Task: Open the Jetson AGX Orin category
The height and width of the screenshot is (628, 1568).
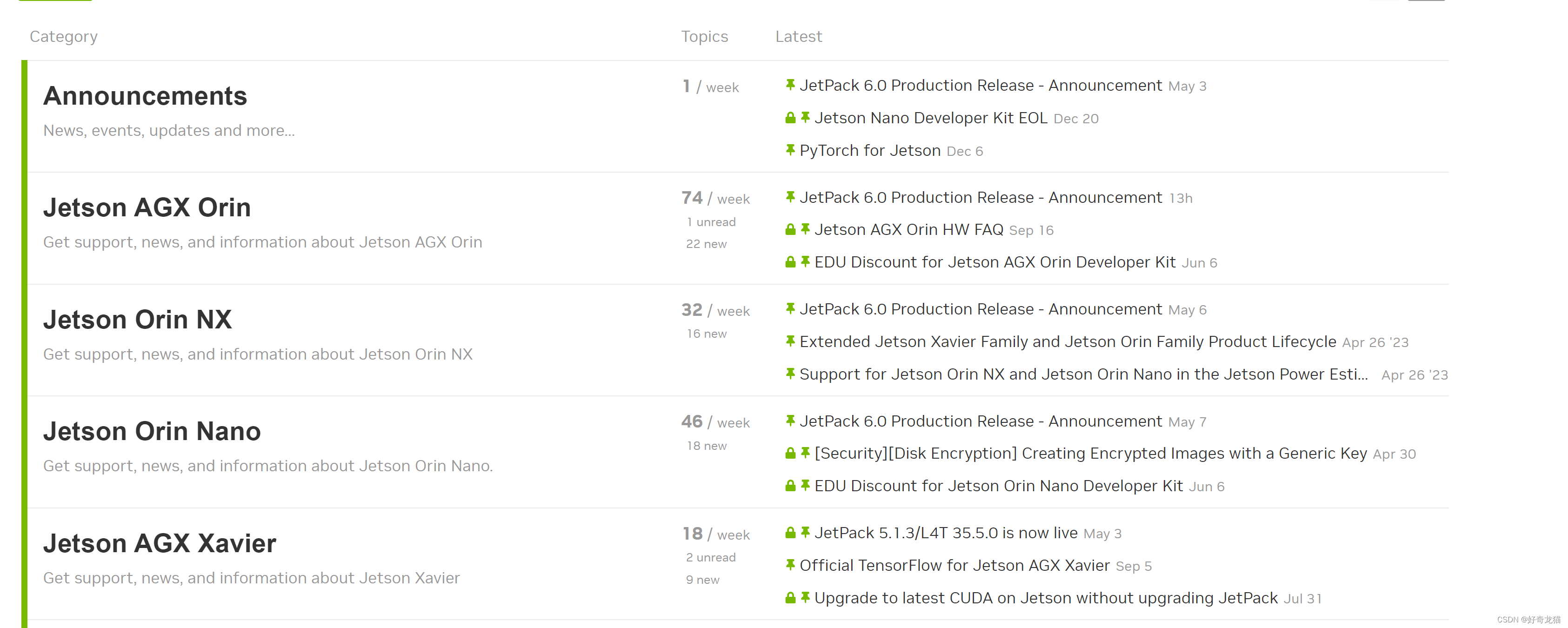Action: (x=147, y=207)
